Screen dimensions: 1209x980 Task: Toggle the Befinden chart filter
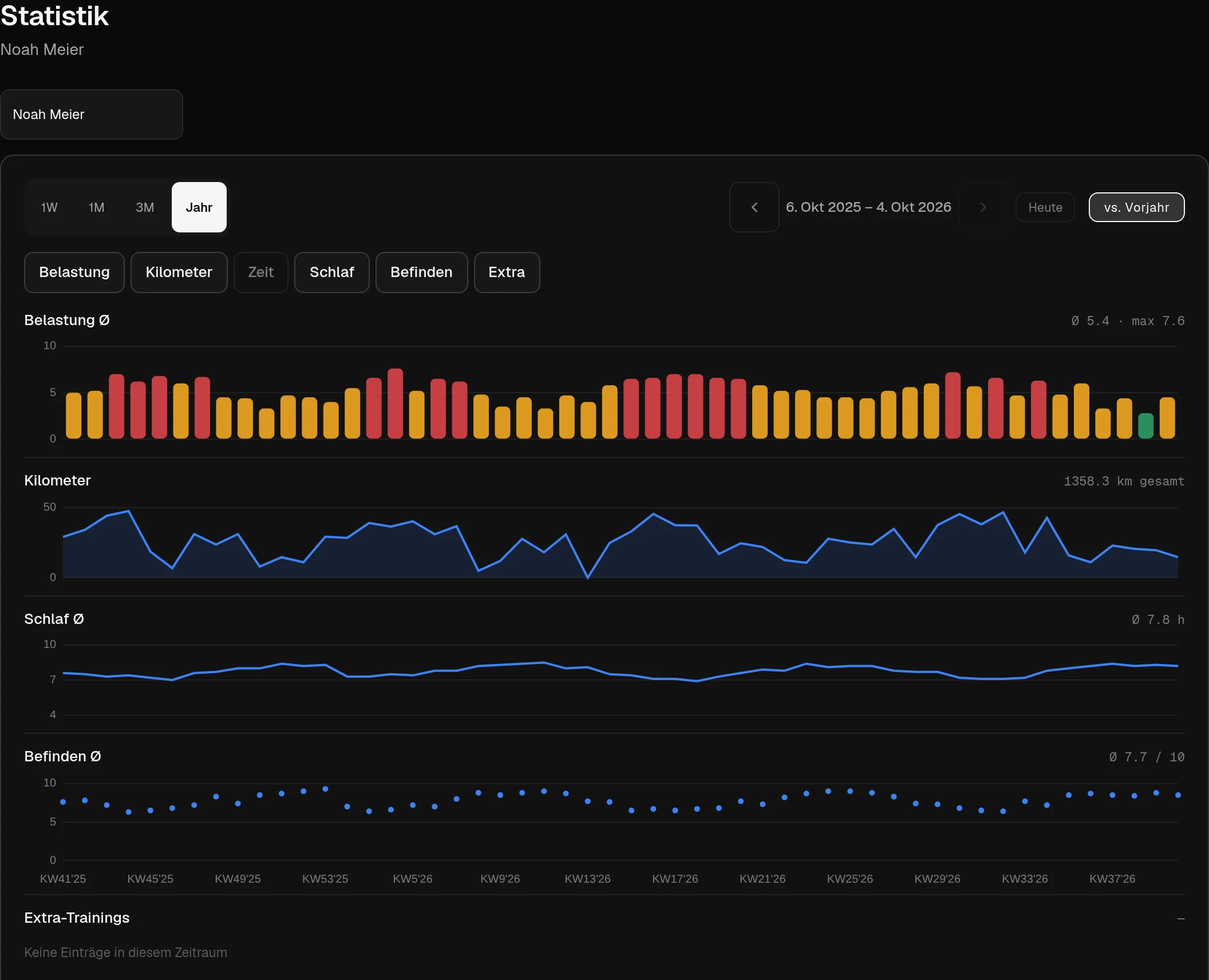(421, 272)
